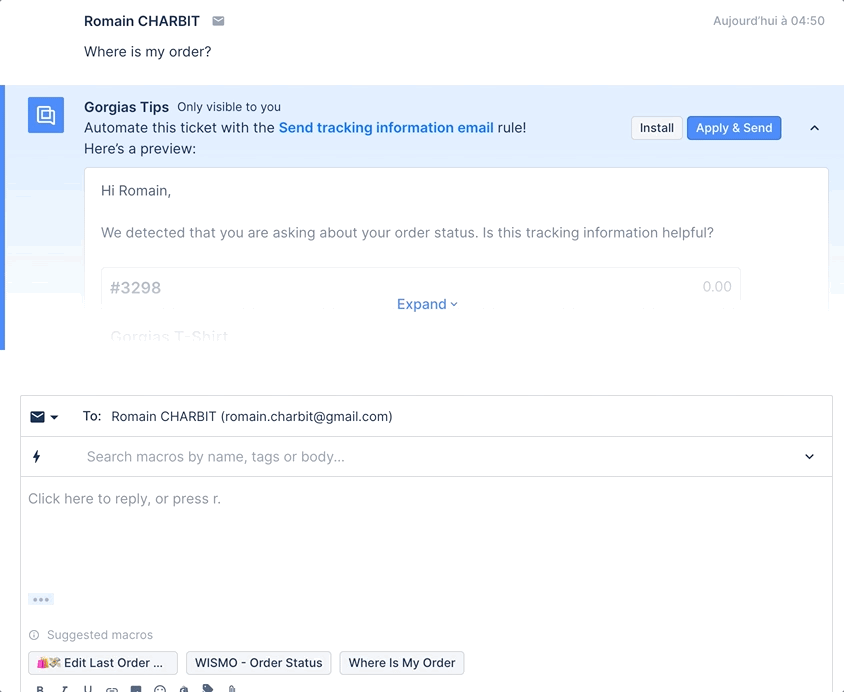Viewport: 844px width, 692px height.
Task: Click the lightning bolt macros icon
Action: click(37, 457)
